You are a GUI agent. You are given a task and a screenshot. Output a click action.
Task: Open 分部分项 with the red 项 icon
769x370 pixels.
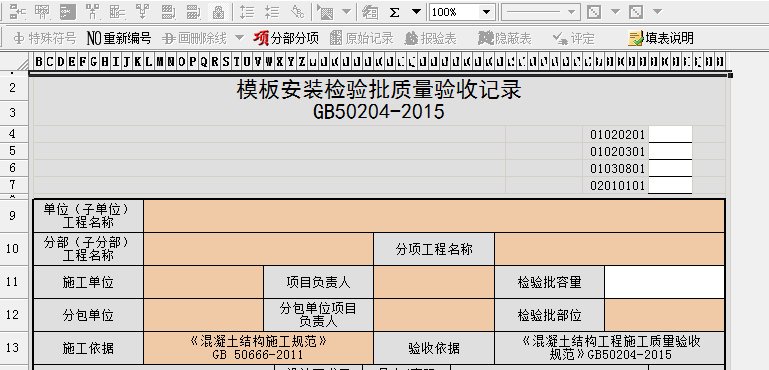[x=286, y=38]
